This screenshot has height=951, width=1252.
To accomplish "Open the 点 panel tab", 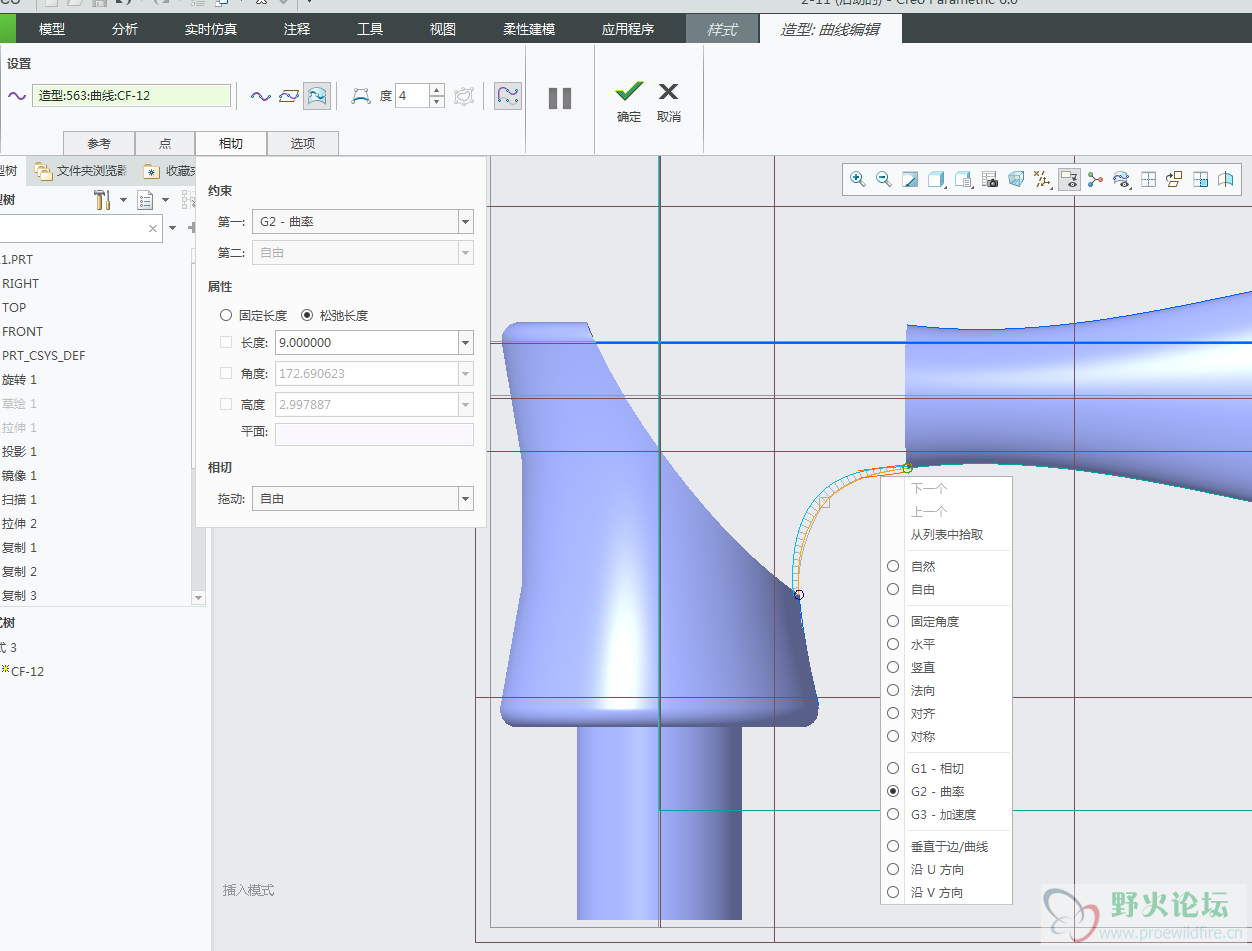I will [165, 143].
